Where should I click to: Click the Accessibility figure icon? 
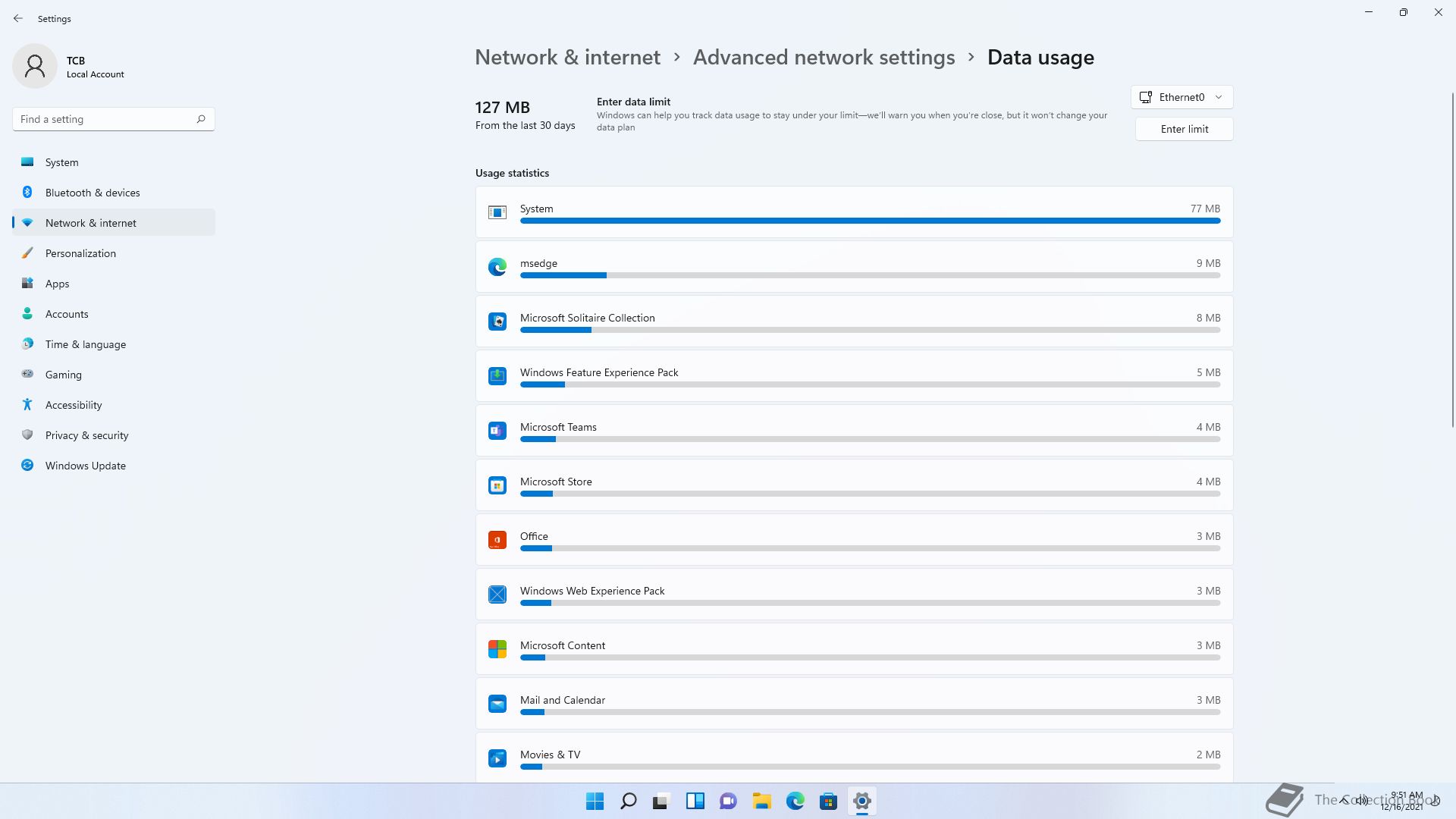[27, 404]
